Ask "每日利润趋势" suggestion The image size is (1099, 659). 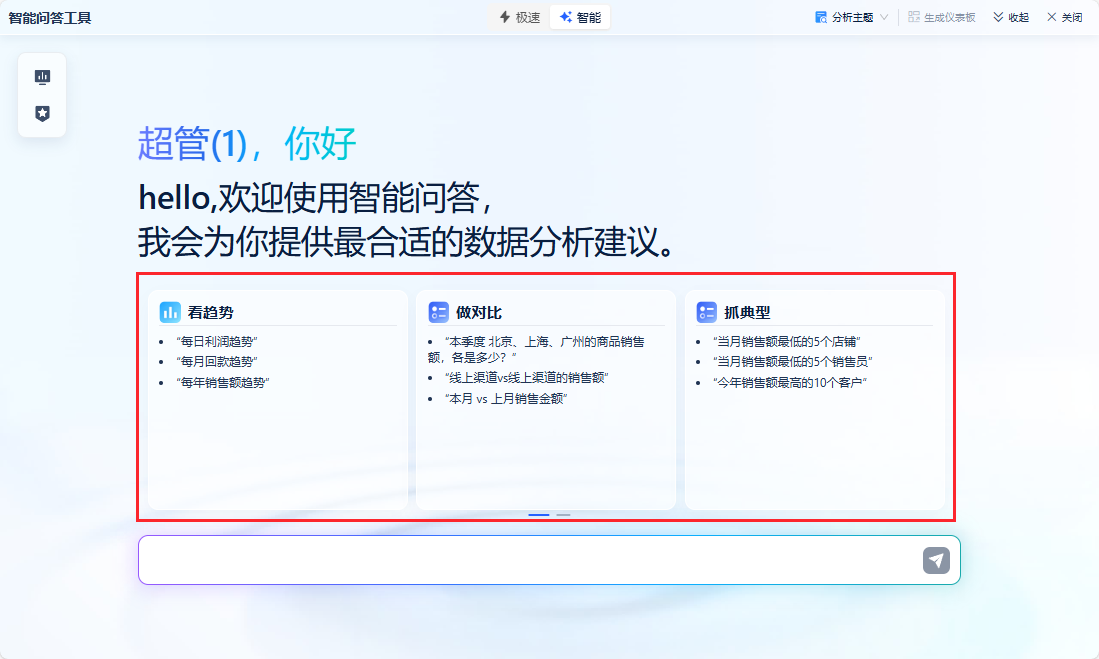(217, 341)
